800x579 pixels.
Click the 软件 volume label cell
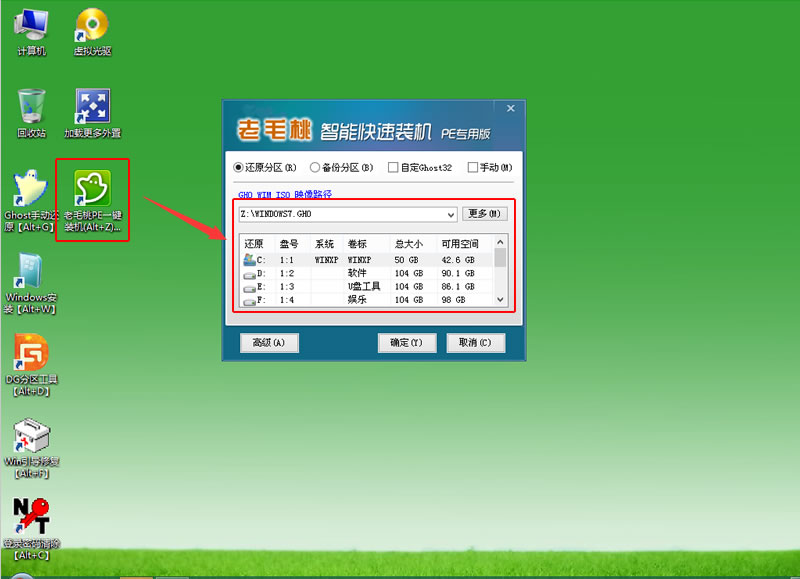[x=357, y=273]
